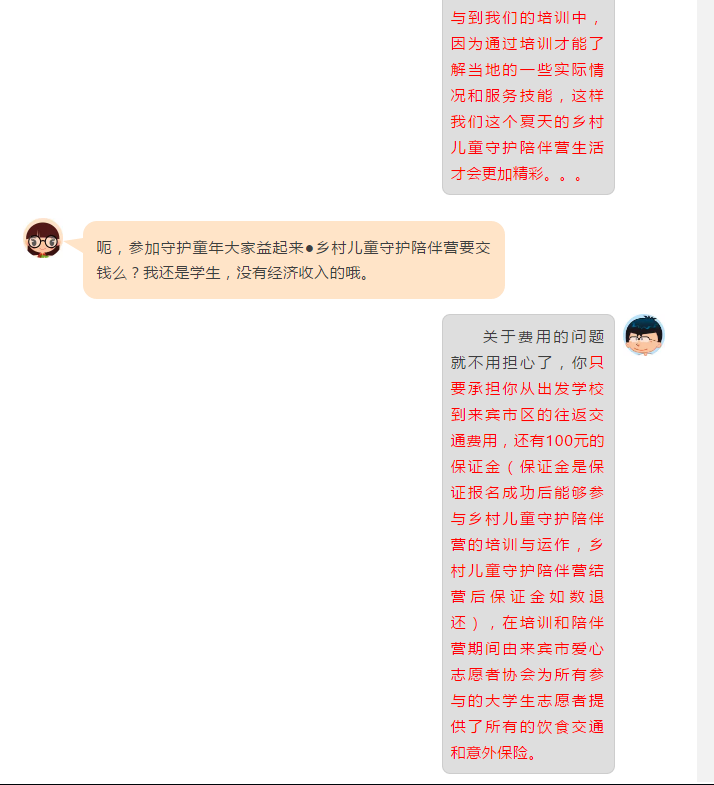Screen dimensions: 714x785
Task: Click the line '志愿者协会为所有参'
Action: click(x=527, y=674)
